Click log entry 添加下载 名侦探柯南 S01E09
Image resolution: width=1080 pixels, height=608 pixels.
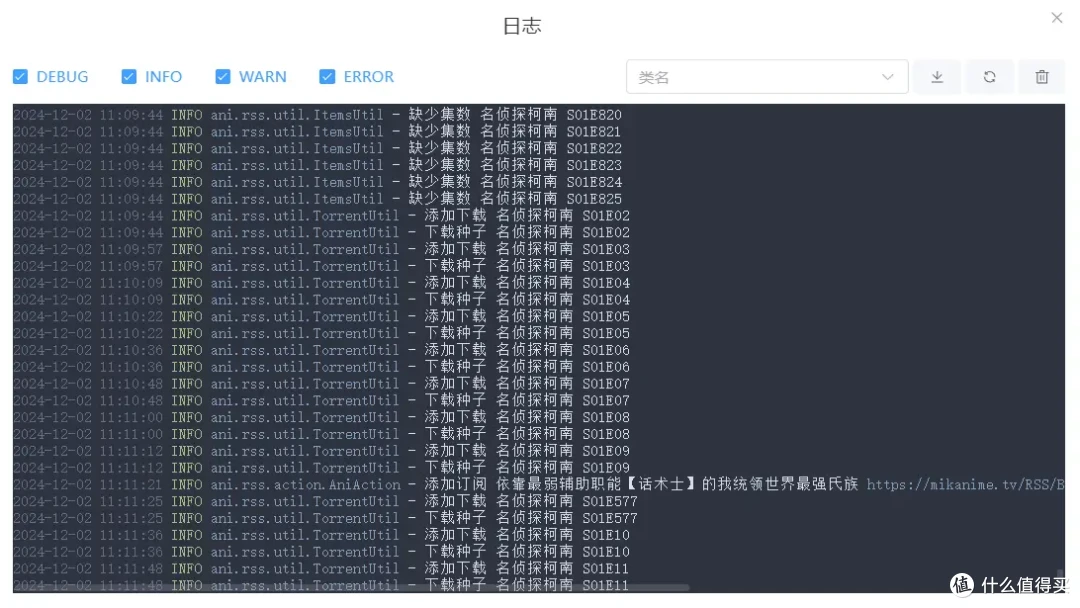tap(321, 451)
